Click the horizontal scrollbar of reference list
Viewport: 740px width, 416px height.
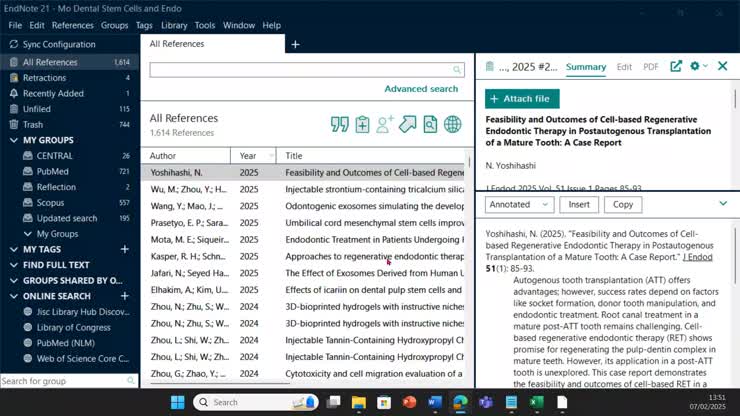(219, 383)
